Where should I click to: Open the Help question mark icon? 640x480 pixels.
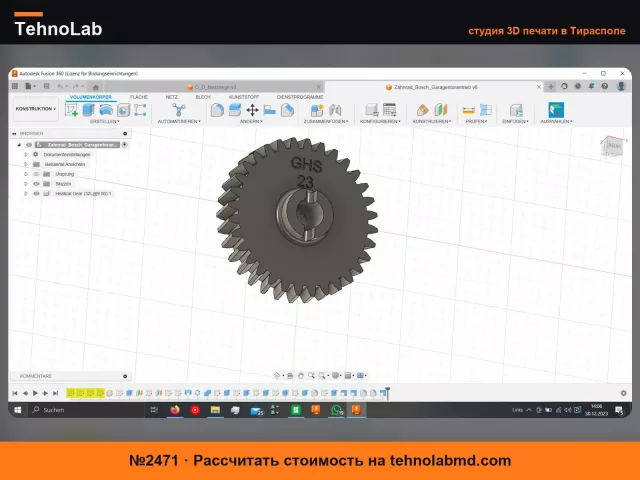(604, 86)
